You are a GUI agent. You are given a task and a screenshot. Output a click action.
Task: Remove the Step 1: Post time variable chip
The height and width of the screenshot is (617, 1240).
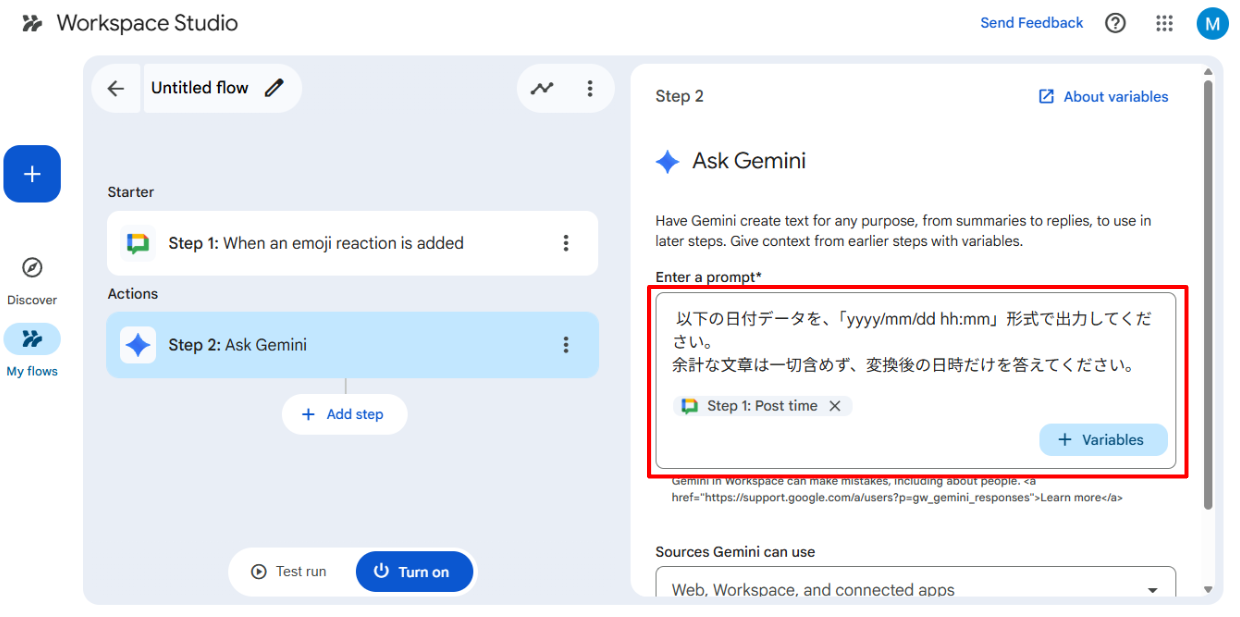pyautogui.click(x=835, y=406)
